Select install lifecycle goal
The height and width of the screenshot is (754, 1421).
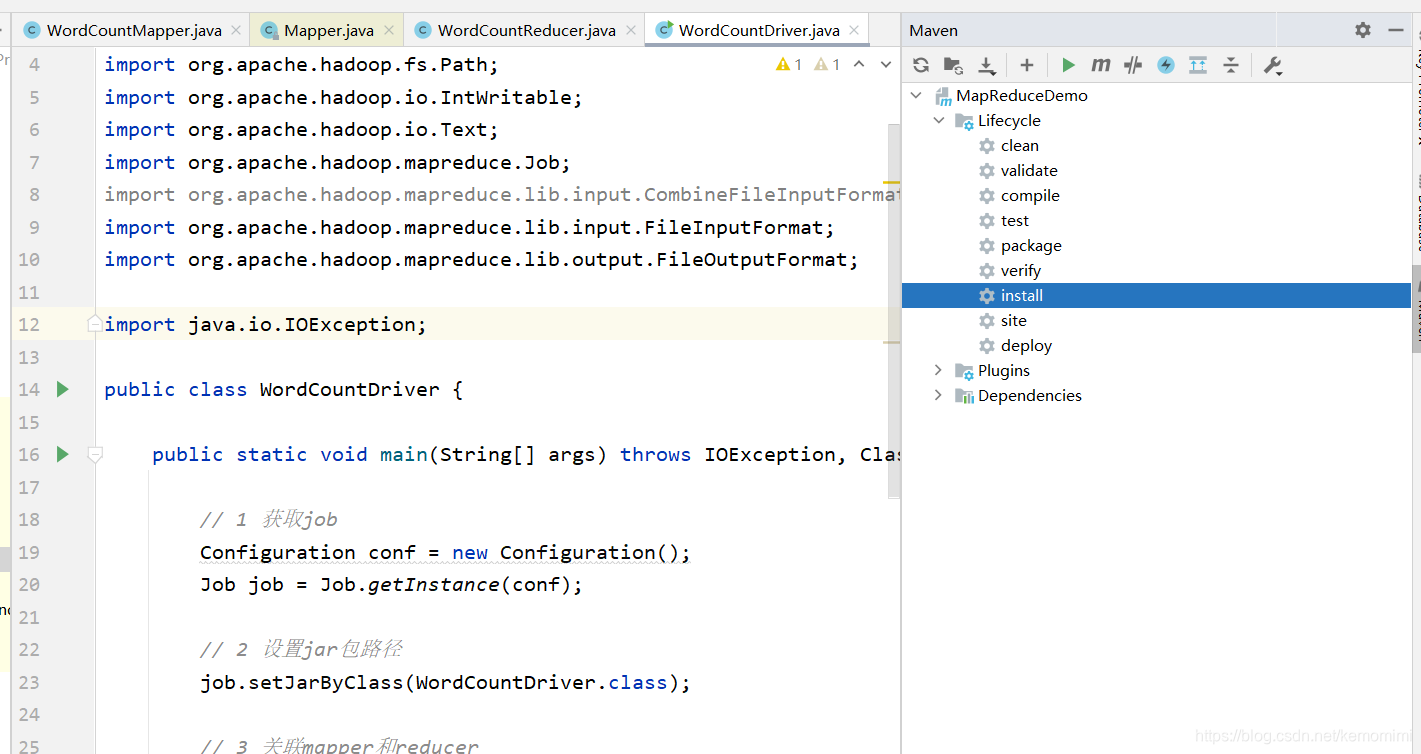pos(1156,295)
